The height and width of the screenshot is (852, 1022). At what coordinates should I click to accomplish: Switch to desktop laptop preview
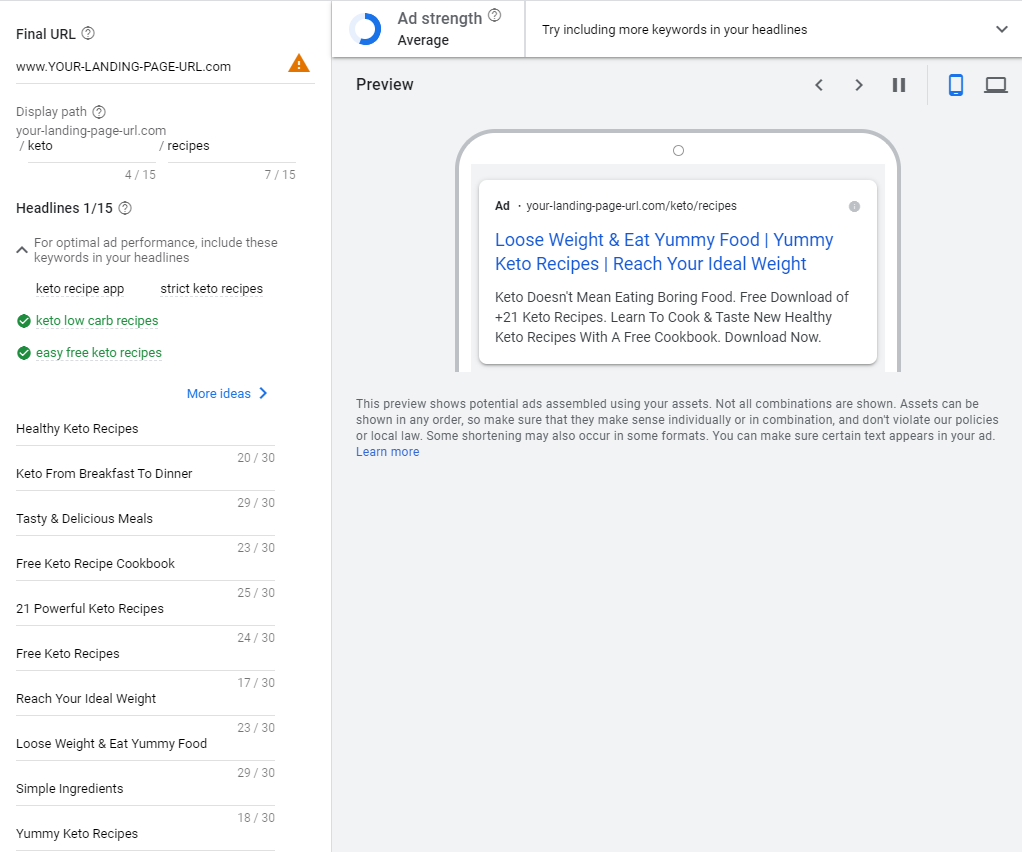coord(995,85)
